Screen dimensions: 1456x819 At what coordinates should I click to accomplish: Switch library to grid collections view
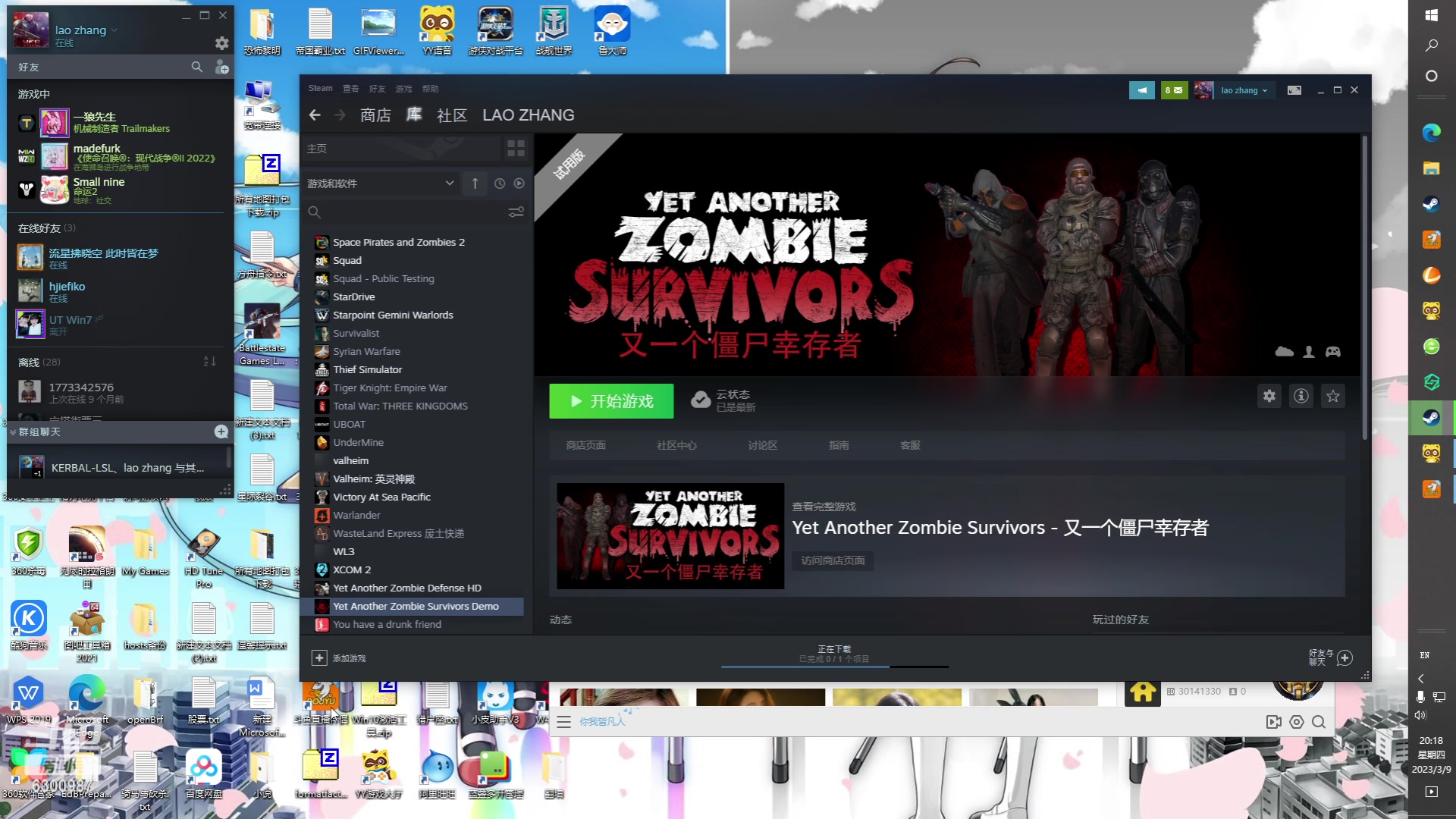tap(516, 148)
